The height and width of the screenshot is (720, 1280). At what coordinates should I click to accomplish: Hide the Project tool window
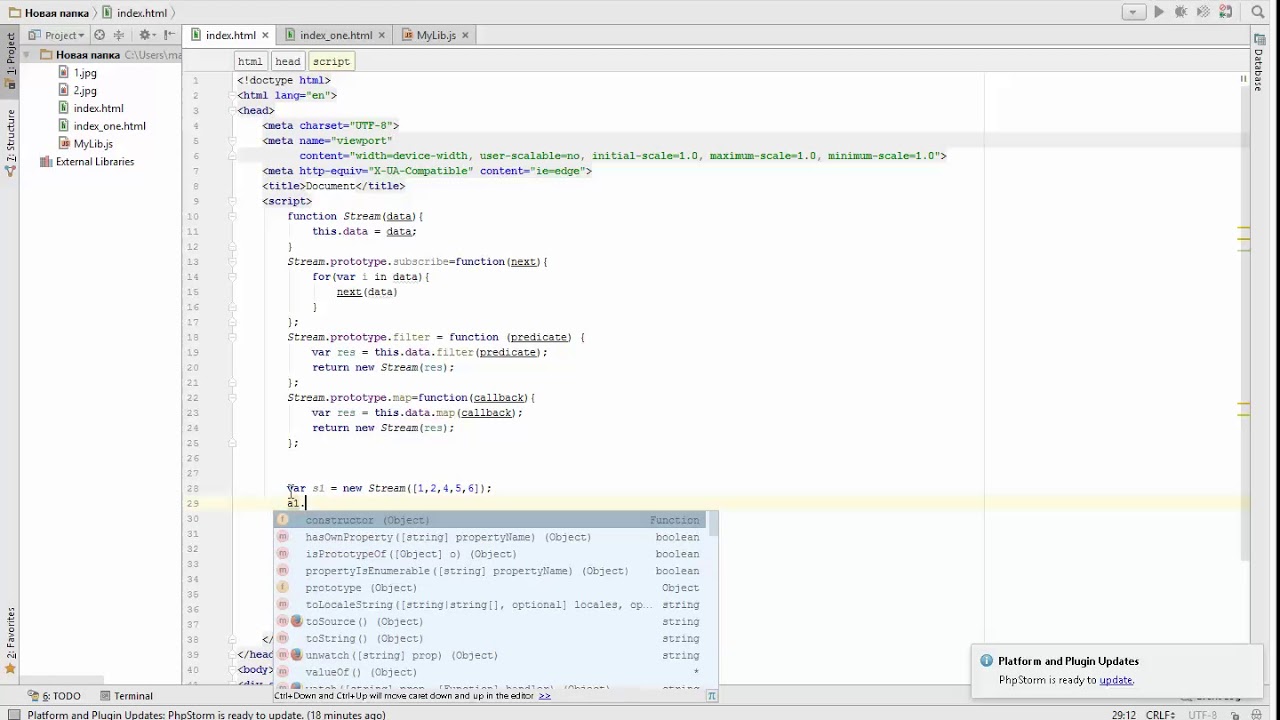(167, 35)
